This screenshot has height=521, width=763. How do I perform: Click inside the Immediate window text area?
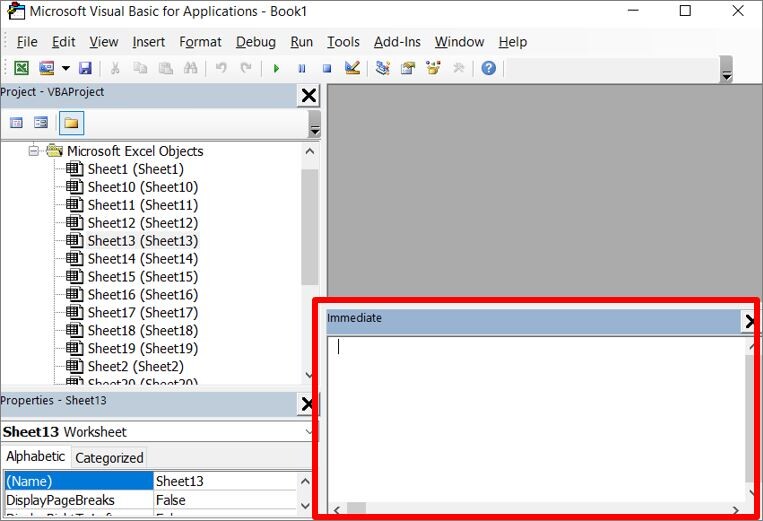tap(536, 420)
